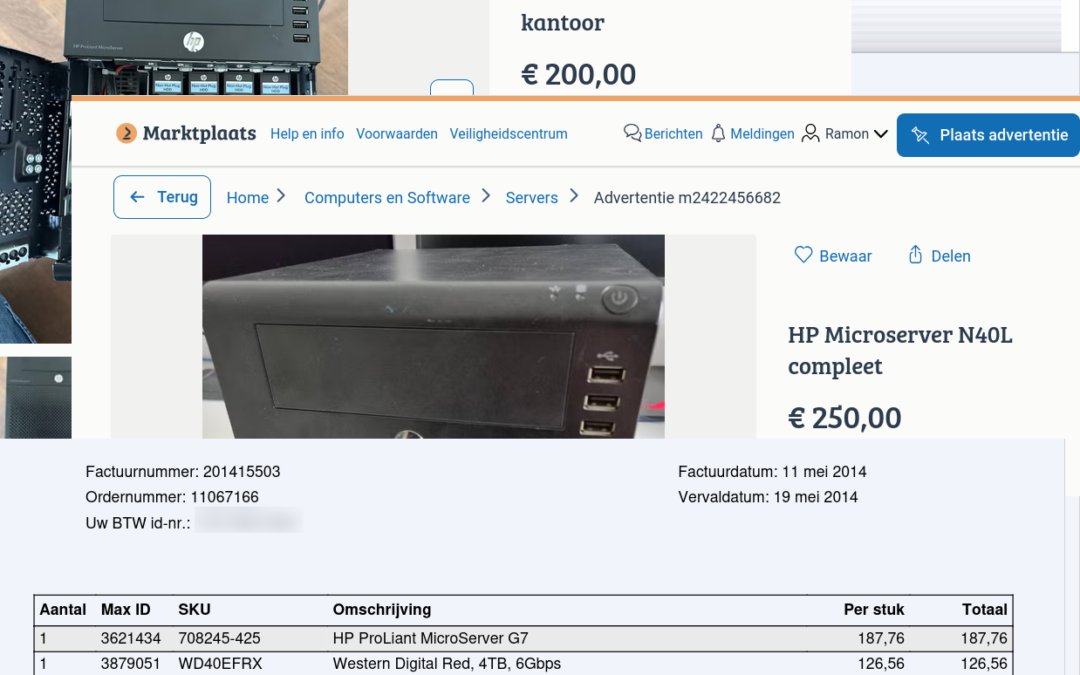The height and width of the screenshot is (675, 1080).
Task: Click the SKU column header
Action: tap(194, 610)
